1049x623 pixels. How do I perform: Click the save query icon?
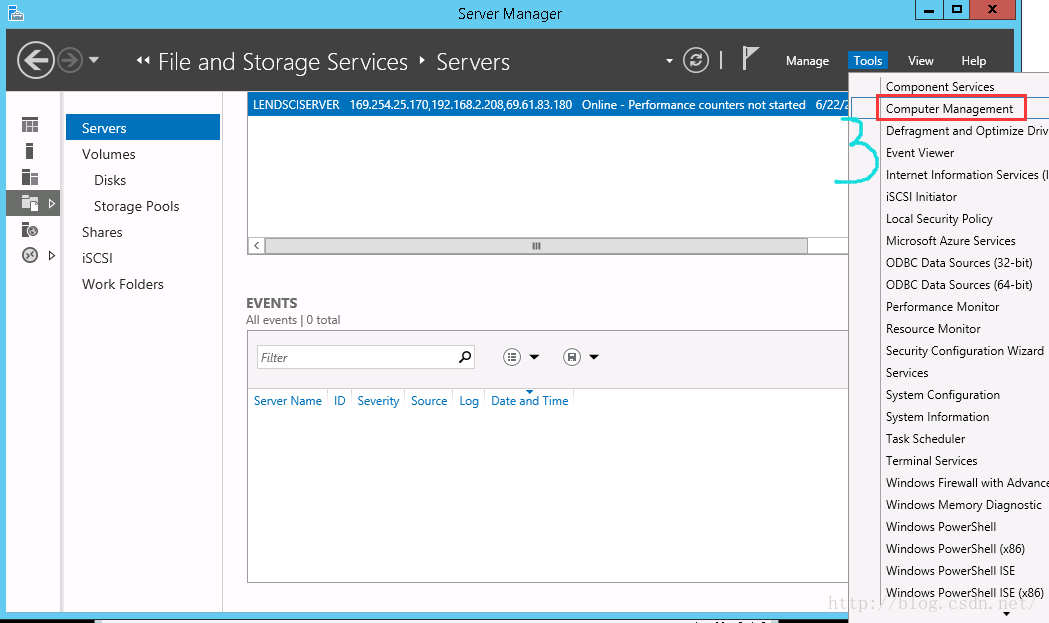pyautogui.click(x=571, y=357)
